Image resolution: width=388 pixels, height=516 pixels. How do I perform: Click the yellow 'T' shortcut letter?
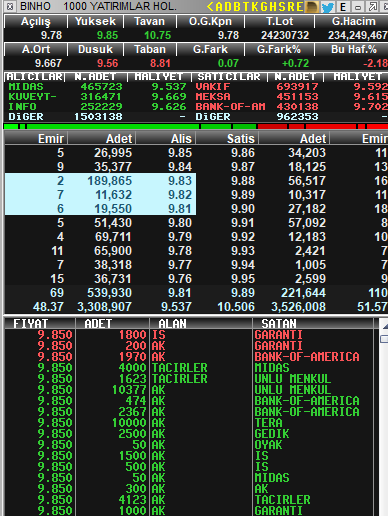click(x=245, y=6)
